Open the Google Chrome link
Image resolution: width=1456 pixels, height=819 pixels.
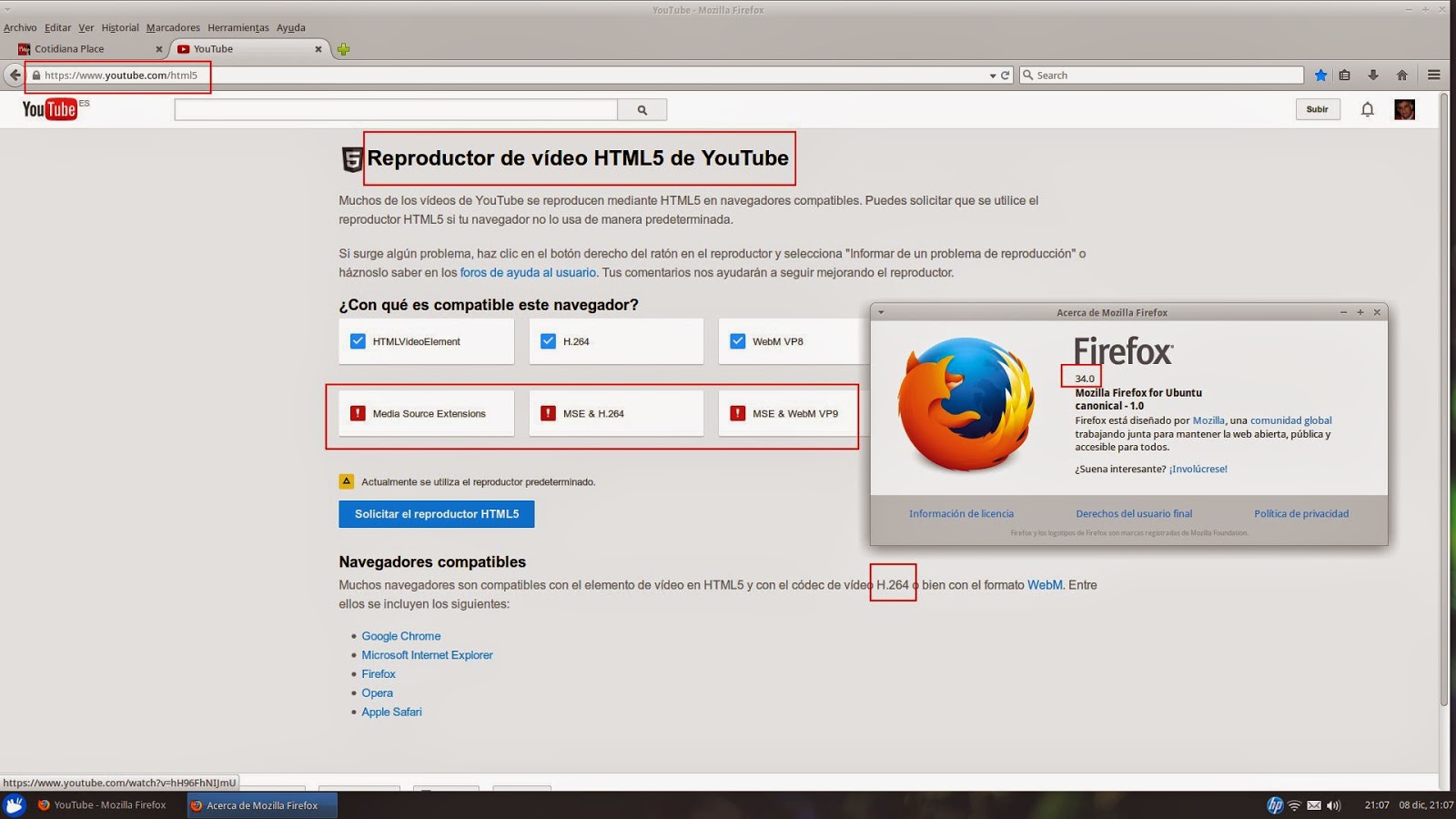click(401, 636)
